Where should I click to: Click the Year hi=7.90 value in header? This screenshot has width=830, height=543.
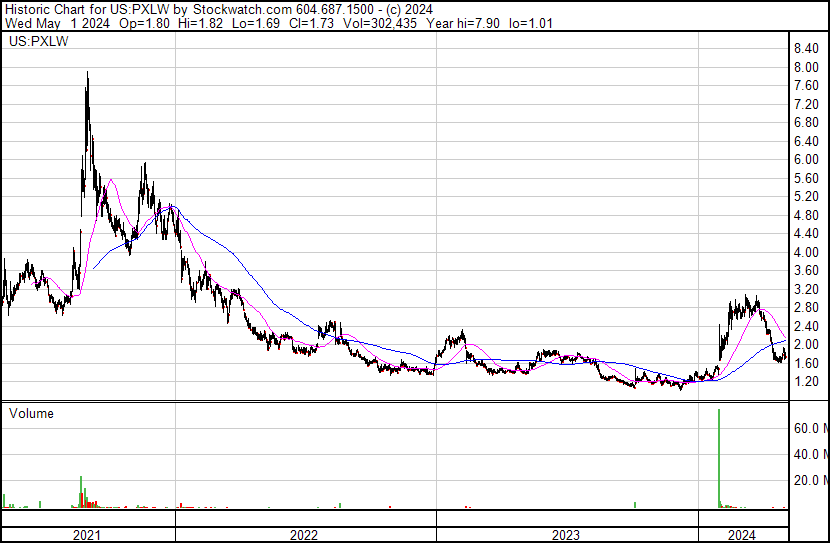point(463,23)
